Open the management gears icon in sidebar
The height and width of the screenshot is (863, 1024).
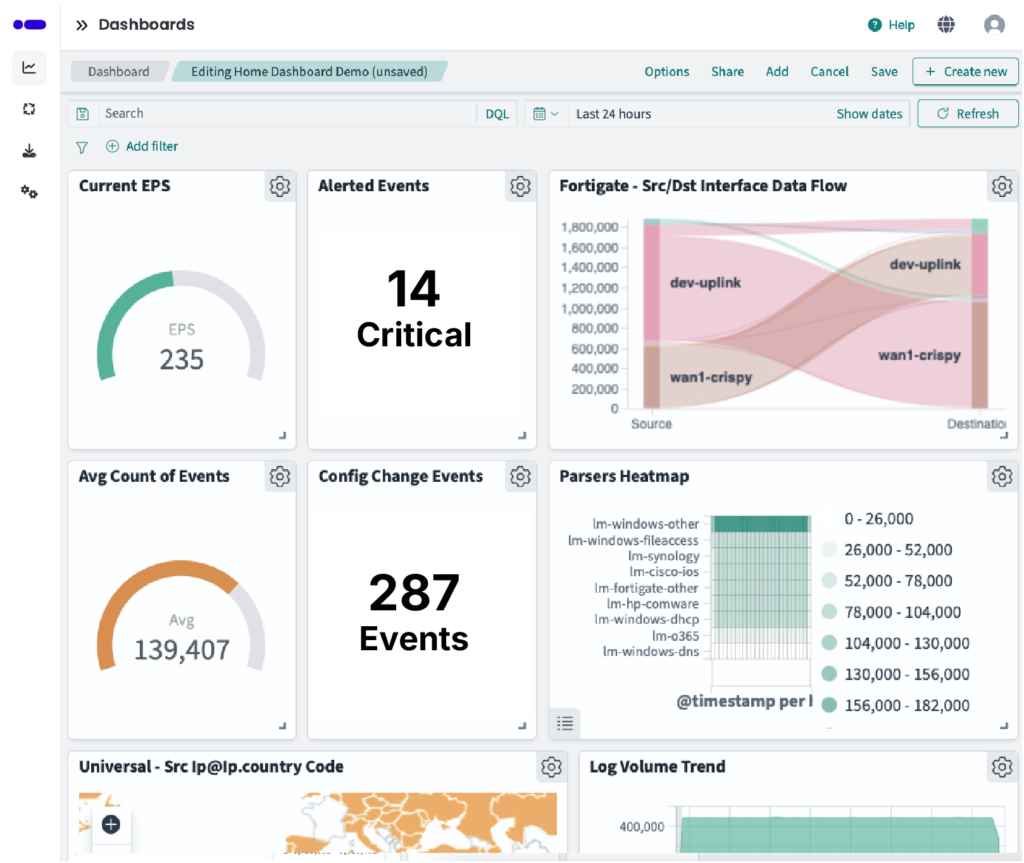tap(29, 192)
